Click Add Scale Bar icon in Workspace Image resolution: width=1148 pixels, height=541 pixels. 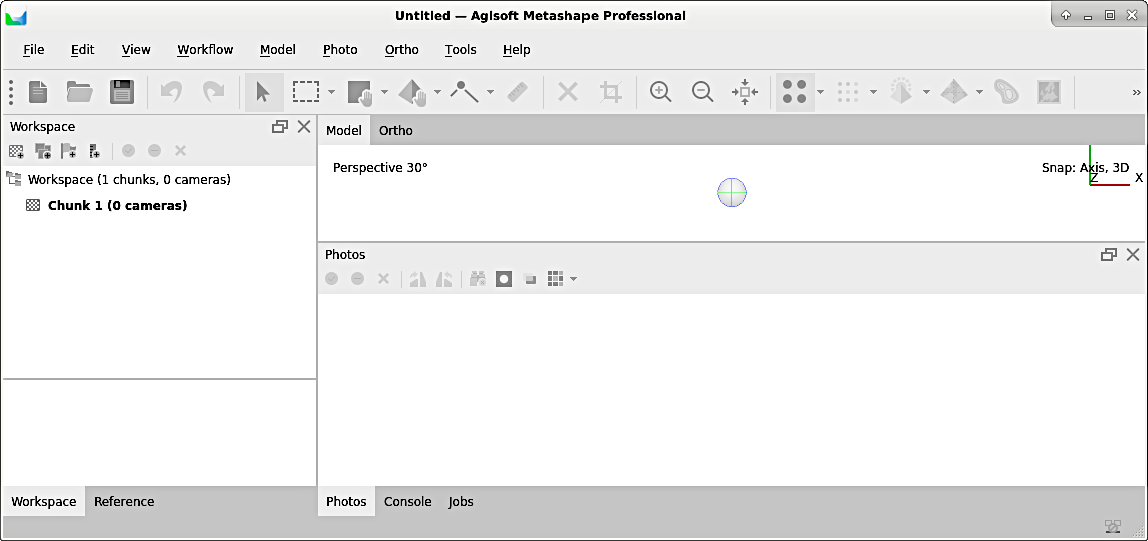tap(94, 151)
